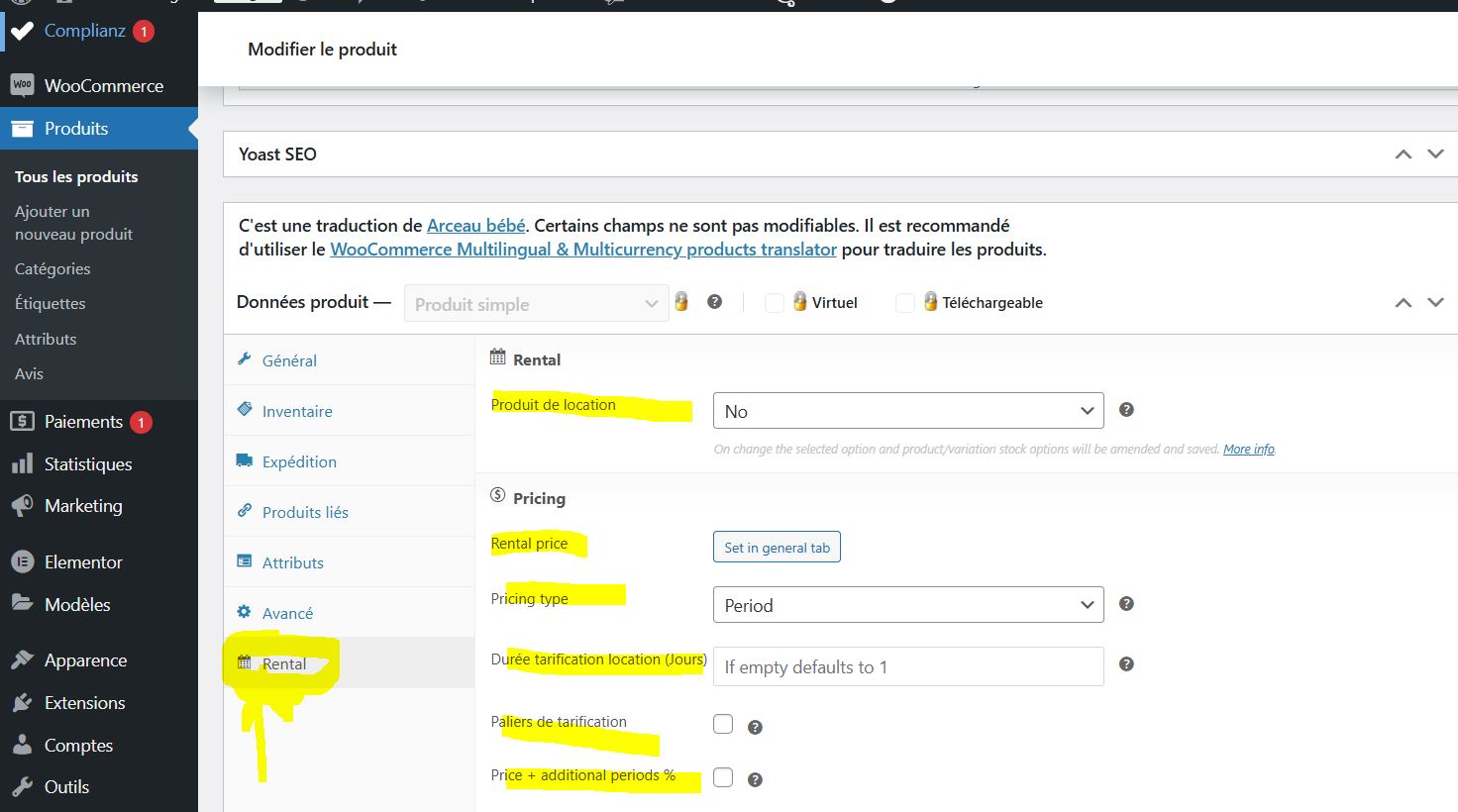Click the lock icon beside Téléchargeable
Image resolution: width=1458 pixels, height=812 pixels.
click(x=931, y=302)
